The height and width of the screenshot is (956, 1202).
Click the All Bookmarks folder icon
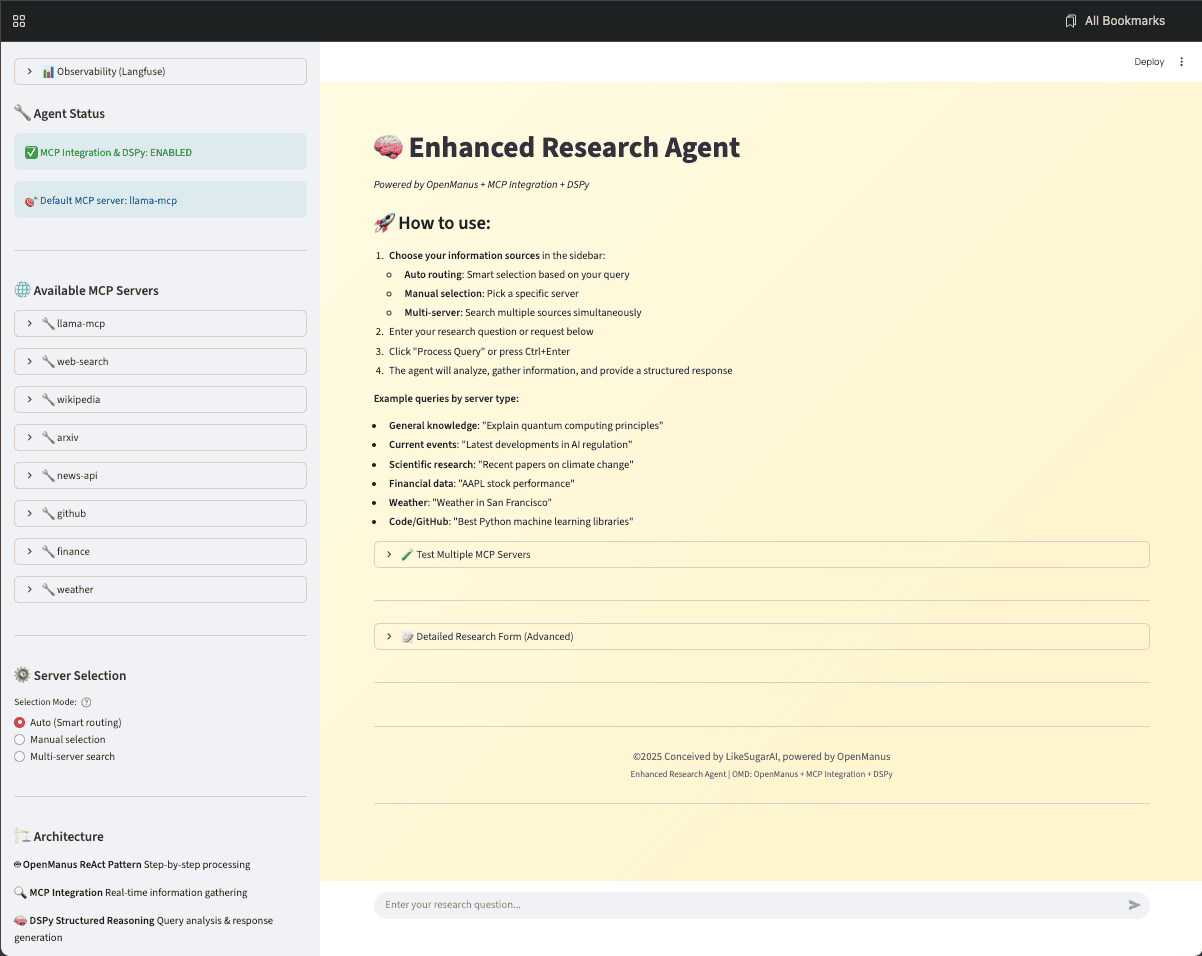pos(1070,21)
